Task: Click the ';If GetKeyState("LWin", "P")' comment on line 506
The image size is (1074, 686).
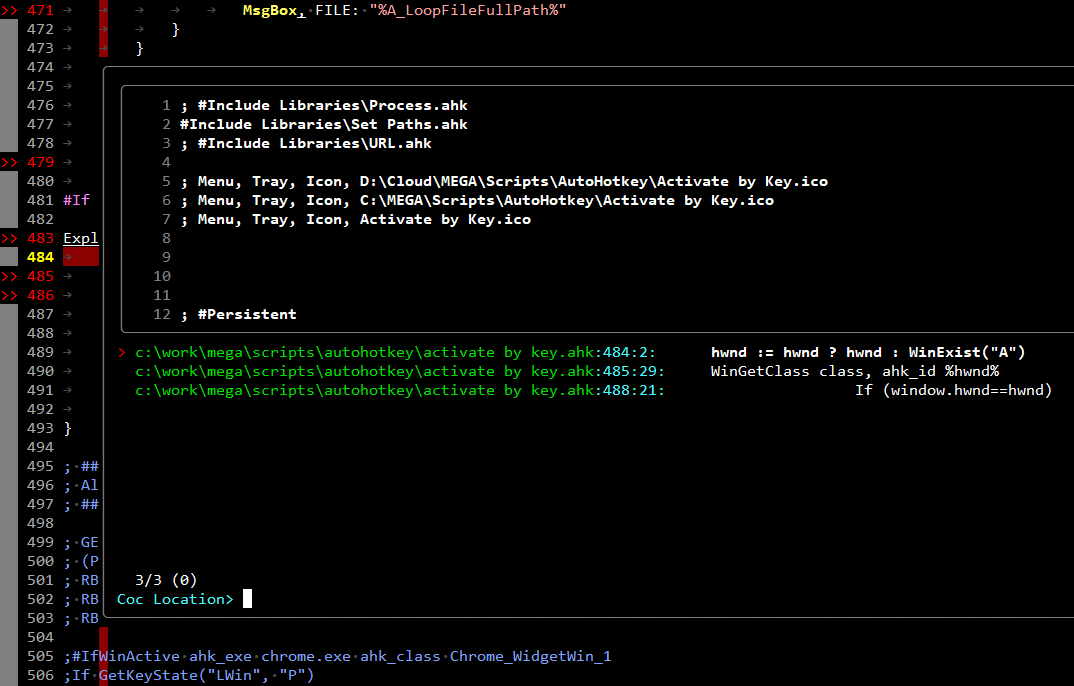Action: [x=188, y=675]
